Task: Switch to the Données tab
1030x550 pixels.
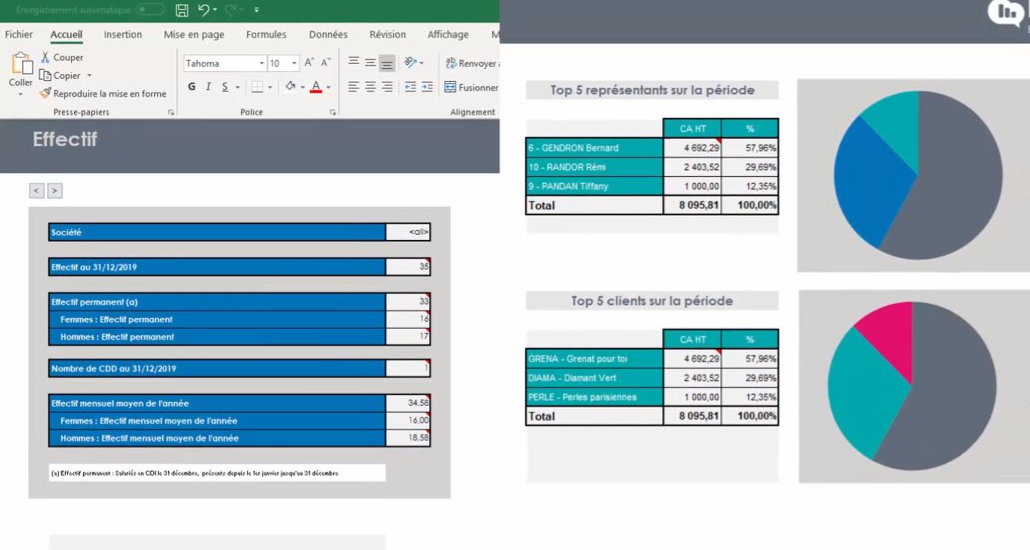Action: coord(328,34)
